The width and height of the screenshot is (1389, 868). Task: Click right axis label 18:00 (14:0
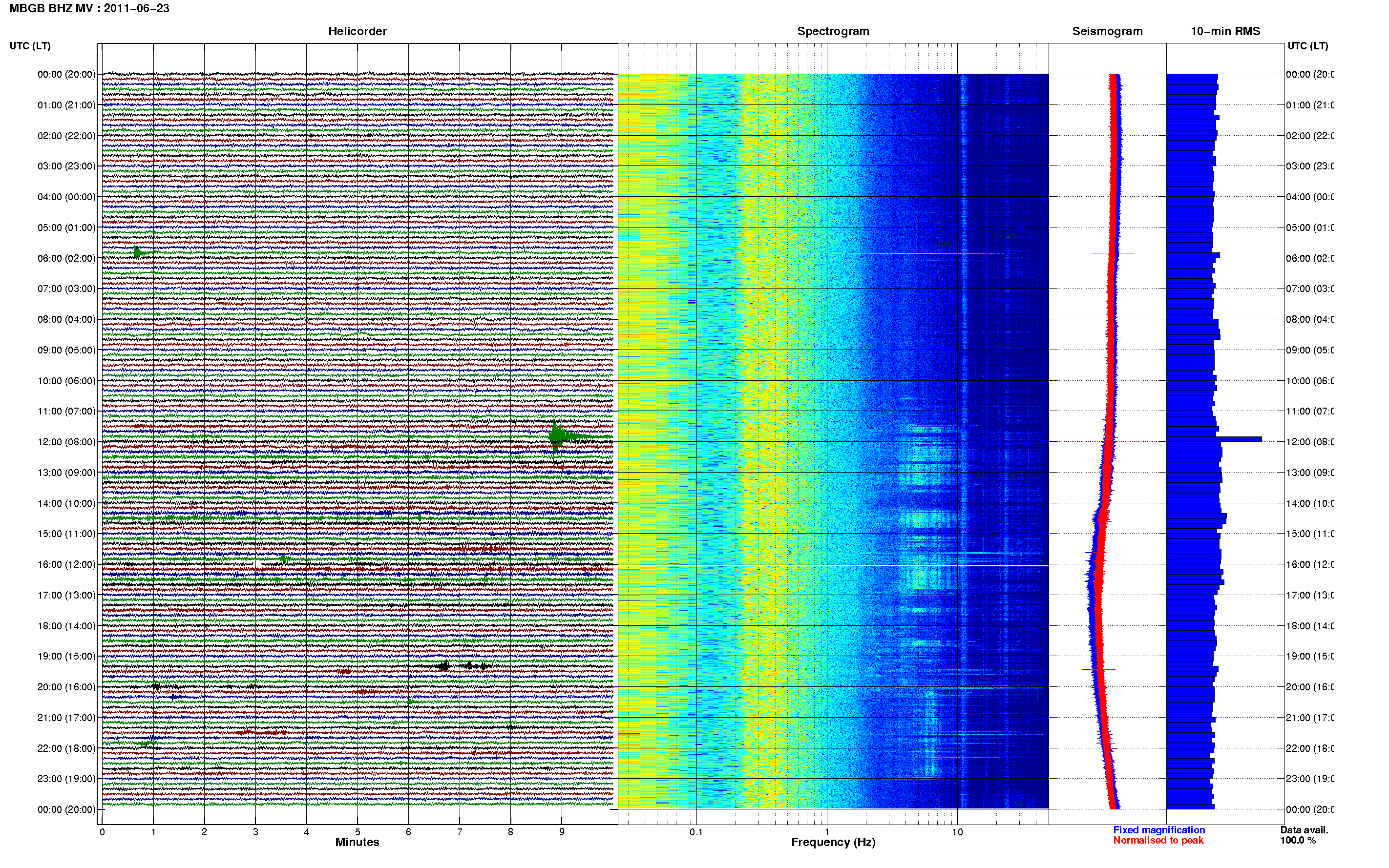pos(1310,626)
